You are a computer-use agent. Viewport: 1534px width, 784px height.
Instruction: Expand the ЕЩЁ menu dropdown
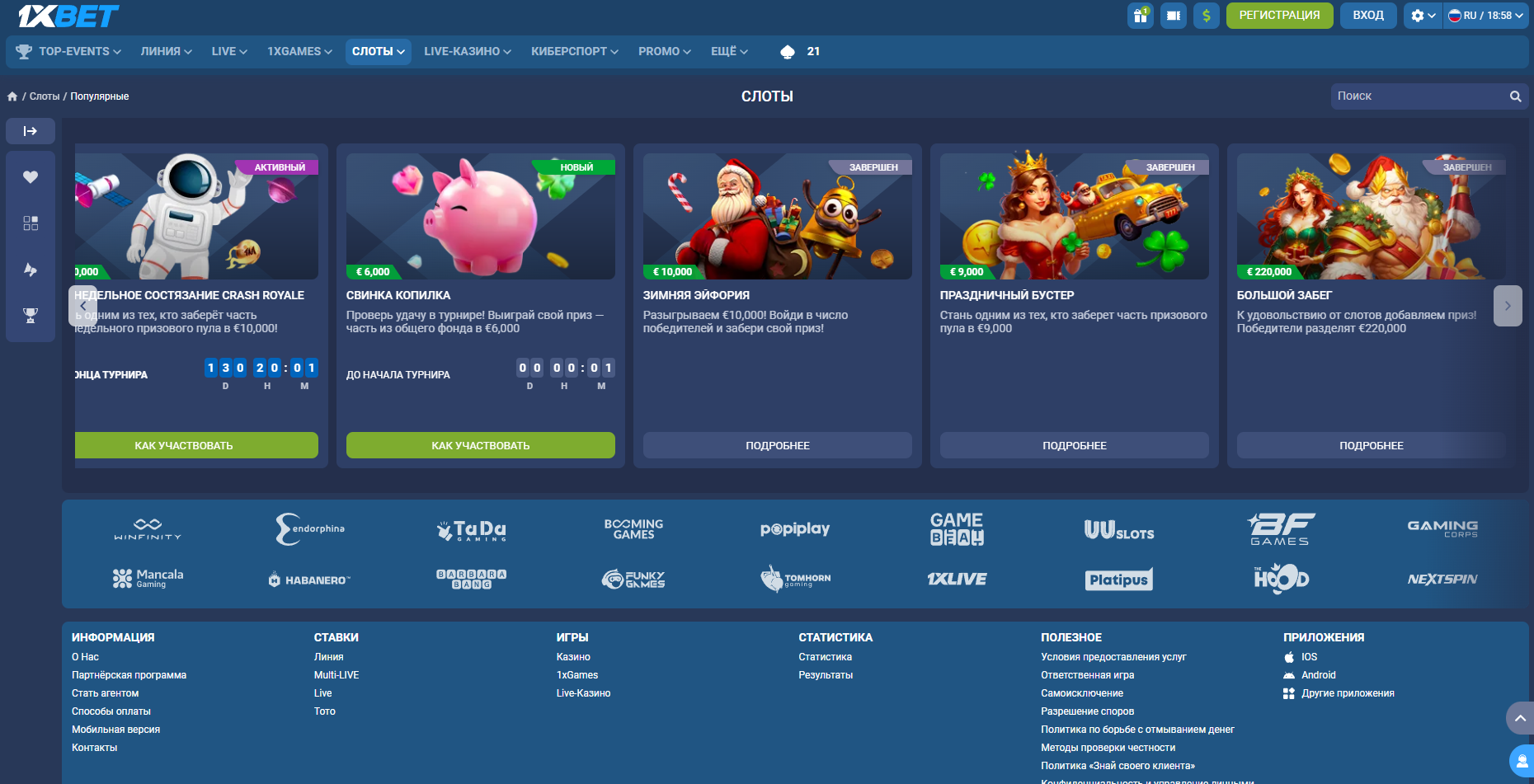pyautogui.click(x=729, y=51)
